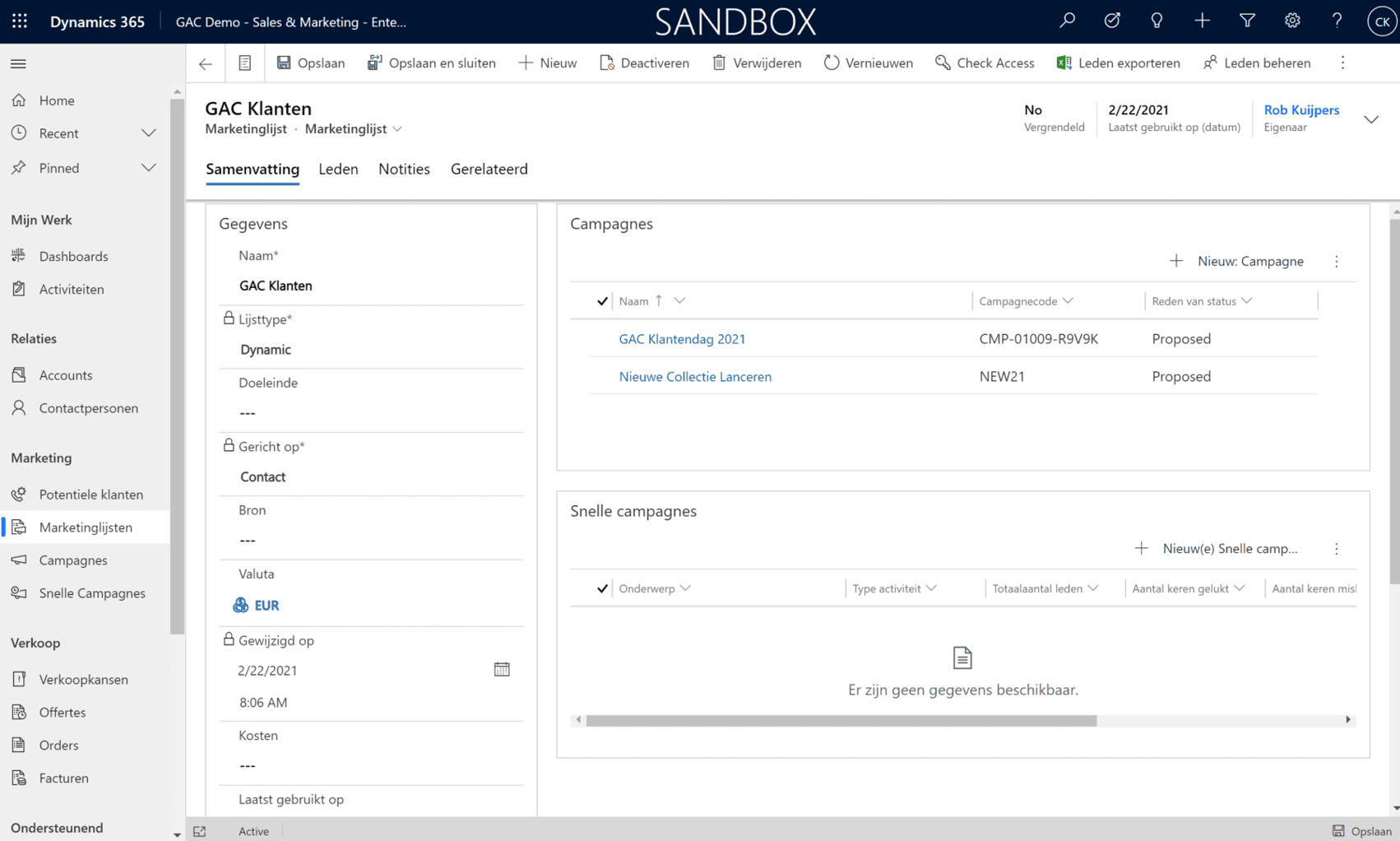Image resolution: width=1400 pixels, height=841 pixels.
Task: Open Snelle campagnes grid more options
Action: tap(1337, 549)
